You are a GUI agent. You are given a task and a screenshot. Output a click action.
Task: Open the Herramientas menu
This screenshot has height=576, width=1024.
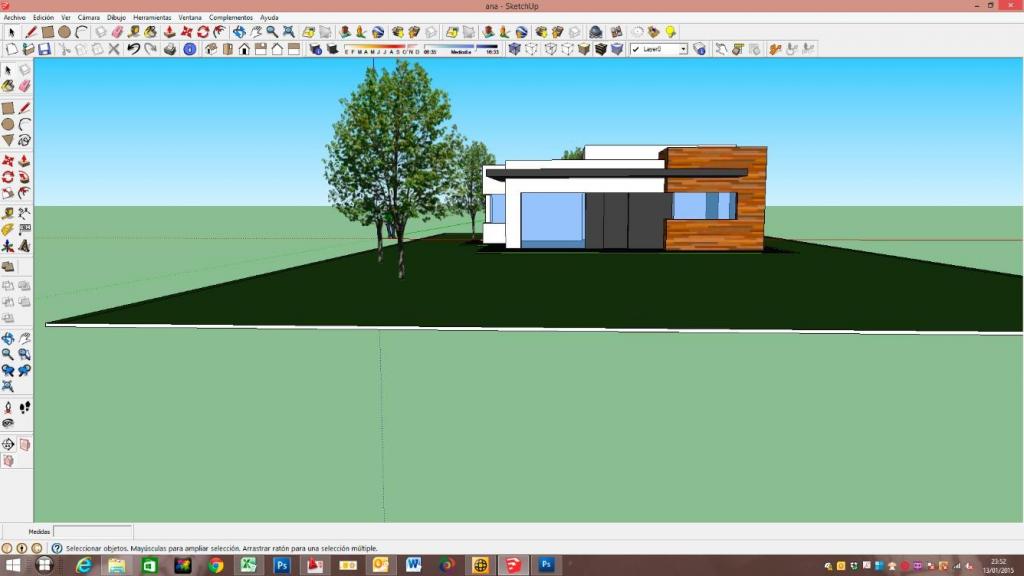pyautogui.click(x=152, y=18)
